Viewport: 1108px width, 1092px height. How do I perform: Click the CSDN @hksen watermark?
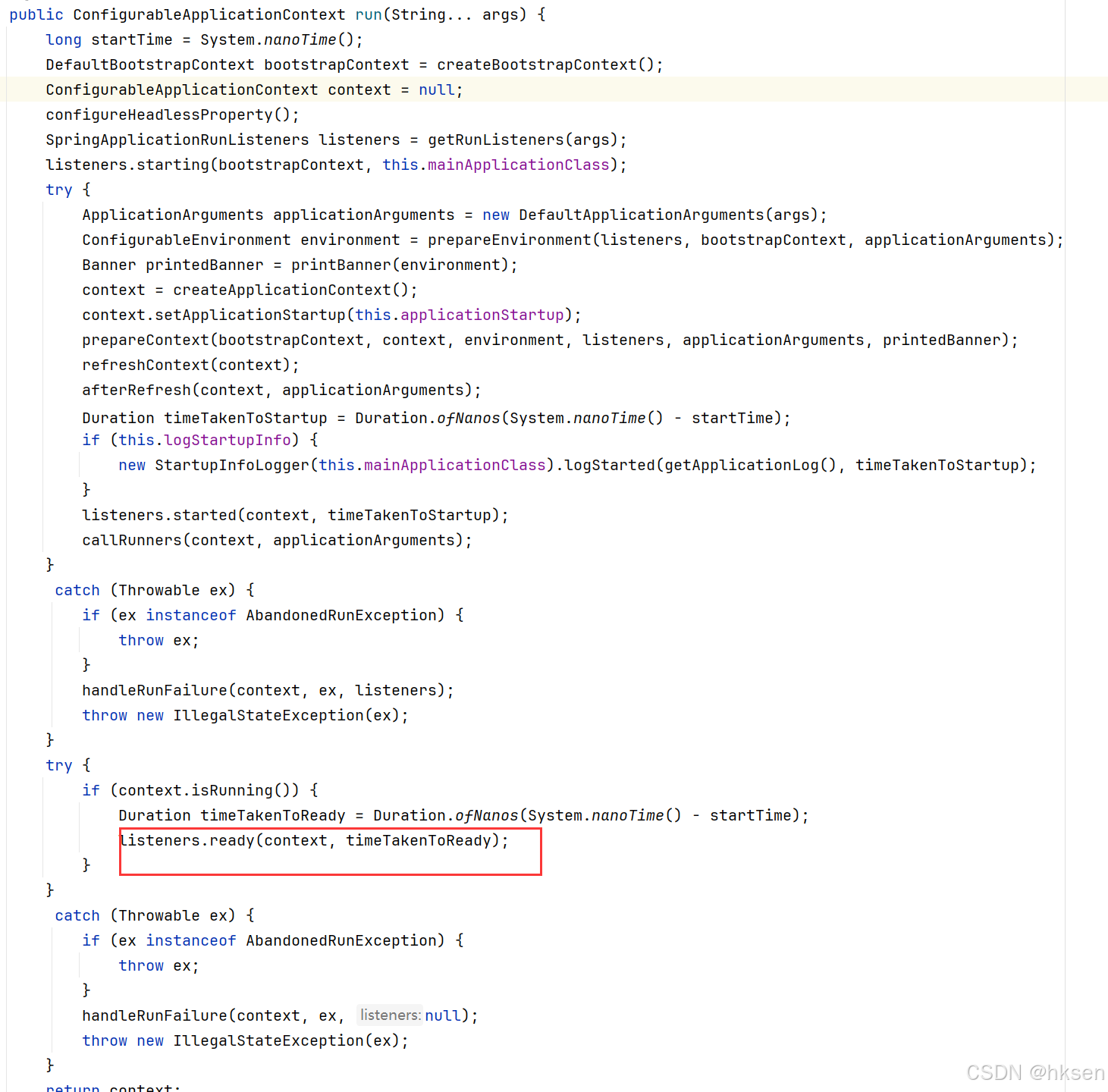click(x=1034, y=1072)
